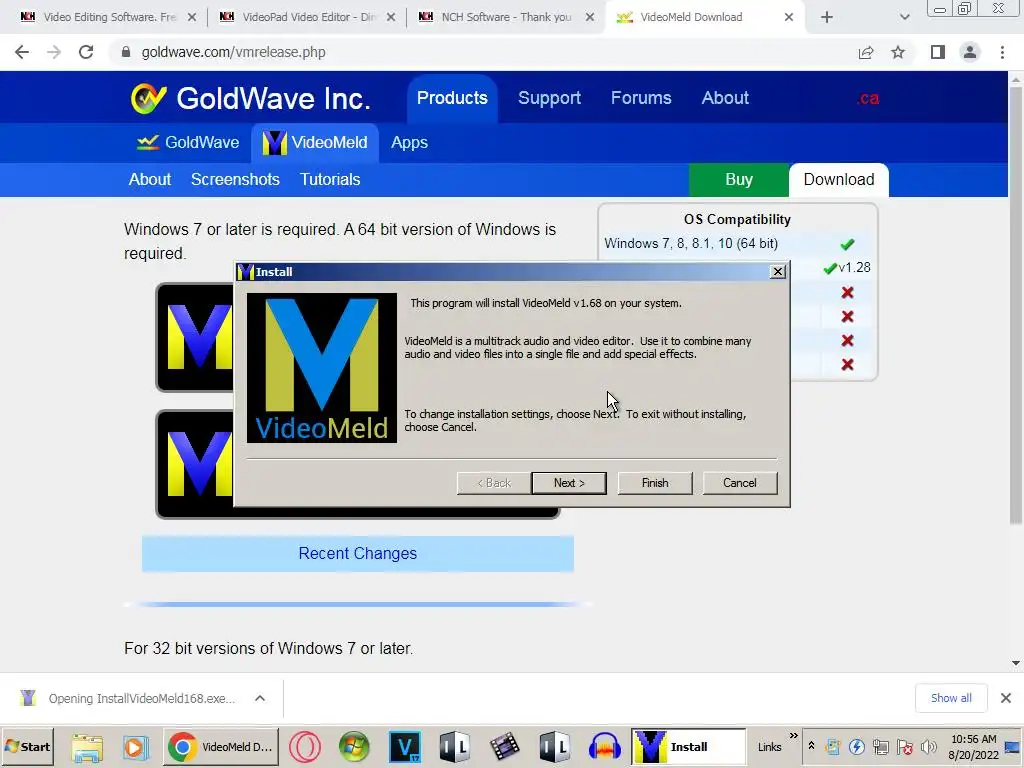Open the Tutorials page link

pos(330,180)
